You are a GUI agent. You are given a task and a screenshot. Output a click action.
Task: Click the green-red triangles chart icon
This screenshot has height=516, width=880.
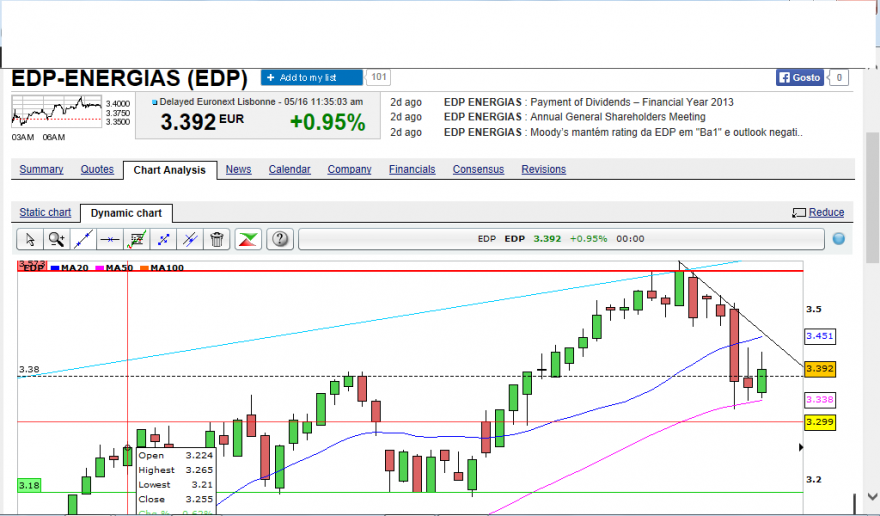click(x=248, y=239)
